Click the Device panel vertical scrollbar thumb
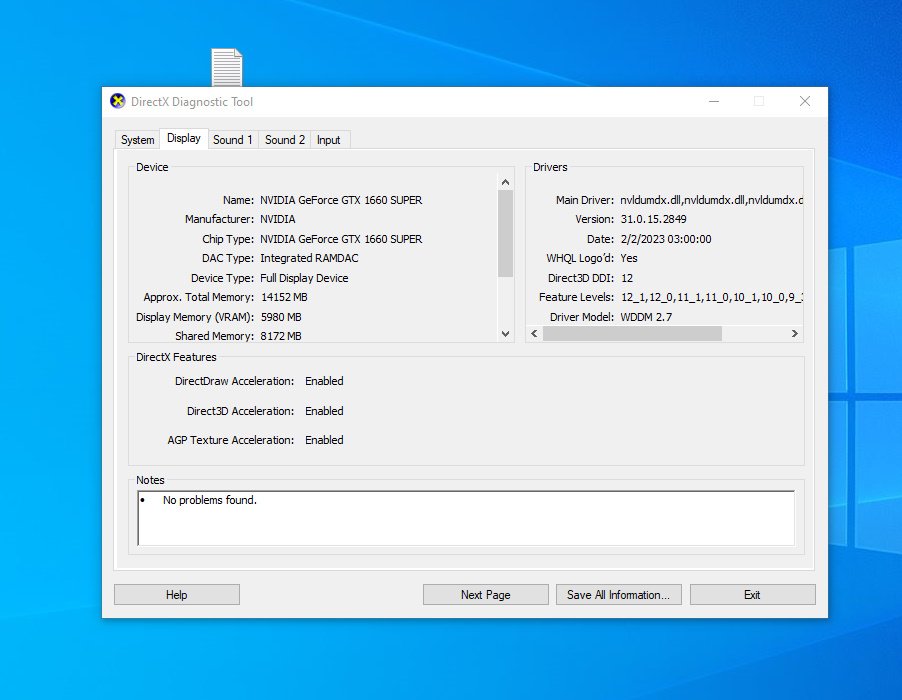902x700 pixels. [506, 234]
